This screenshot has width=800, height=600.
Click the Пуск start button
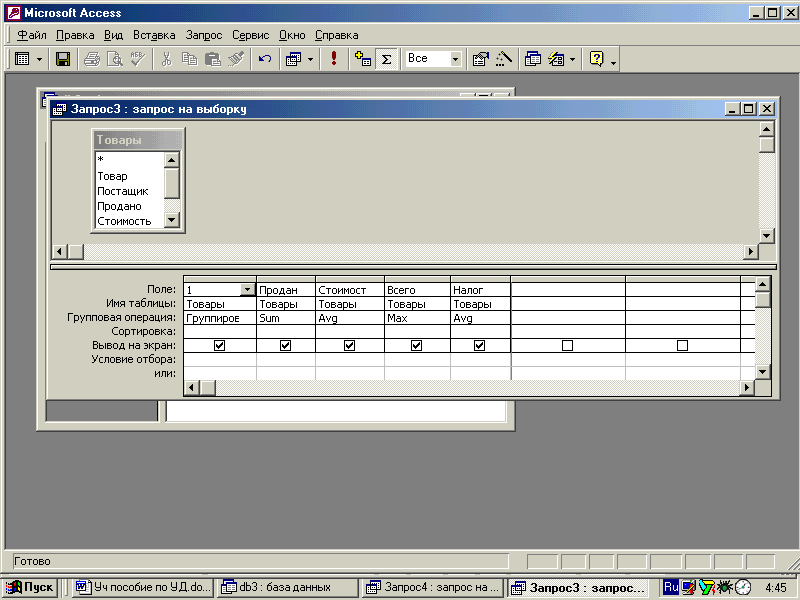click(x=30, y=587)
